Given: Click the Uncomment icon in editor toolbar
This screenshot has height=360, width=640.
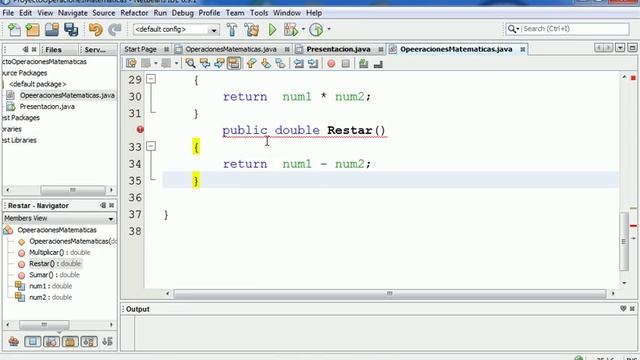Looking at the screenshot, I should tap(378, 63).
